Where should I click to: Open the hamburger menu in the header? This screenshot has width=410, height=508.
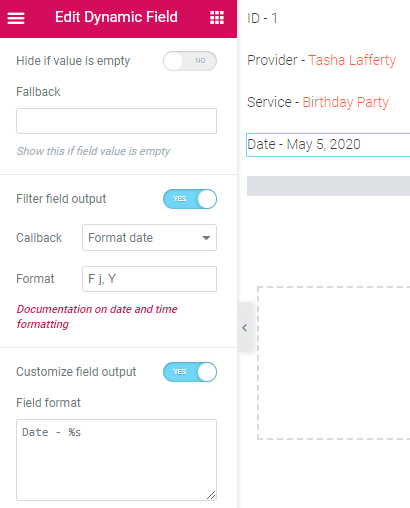16,18
